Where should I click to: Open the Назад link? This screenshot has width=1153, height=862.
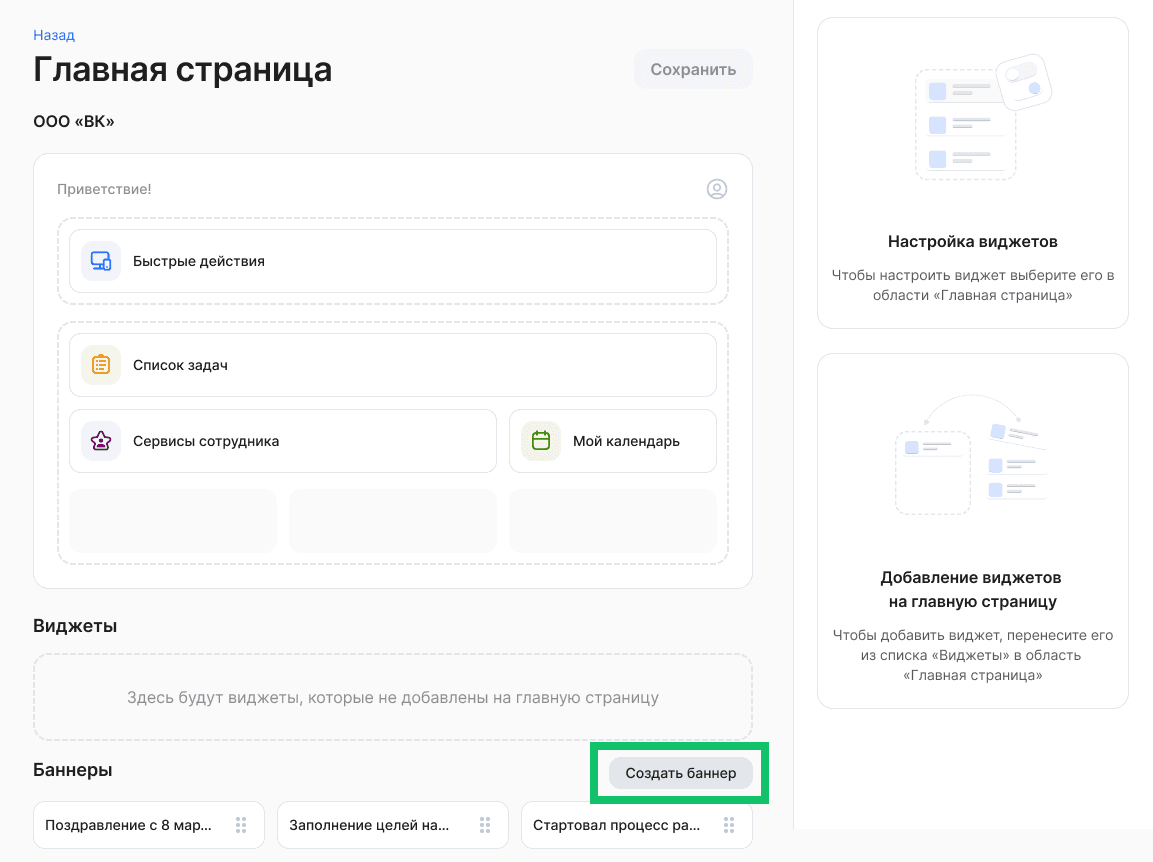54,34
